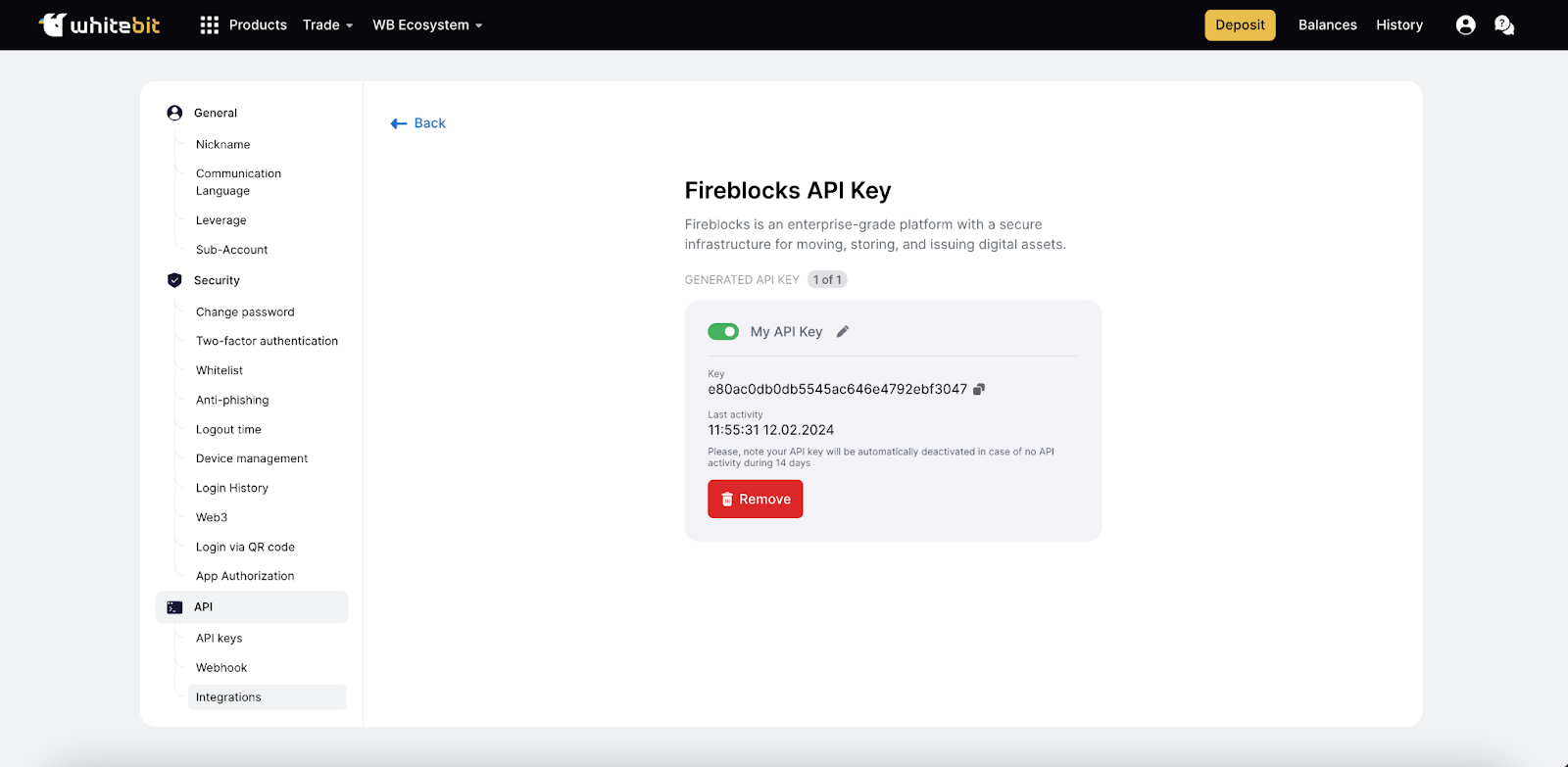
Task: Click the WhiteBIT logo
Action: [x=99, y=24]
